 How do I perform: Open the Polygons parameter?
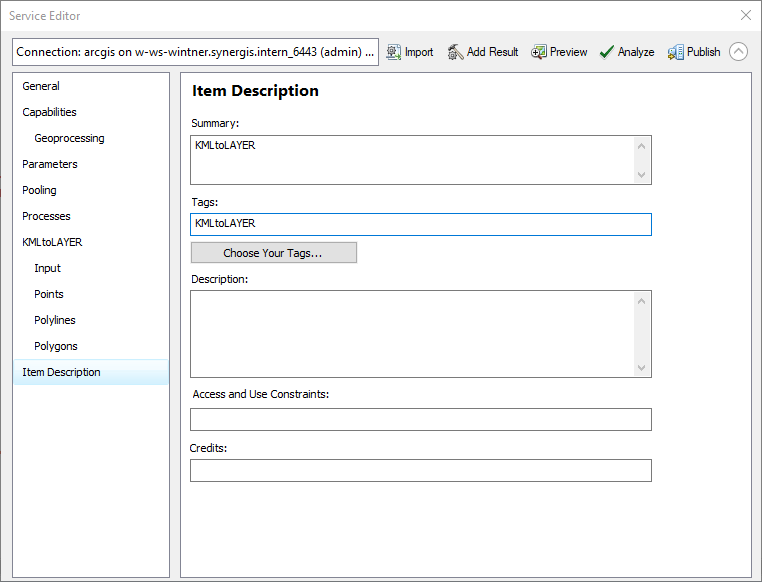click(55, 346)
